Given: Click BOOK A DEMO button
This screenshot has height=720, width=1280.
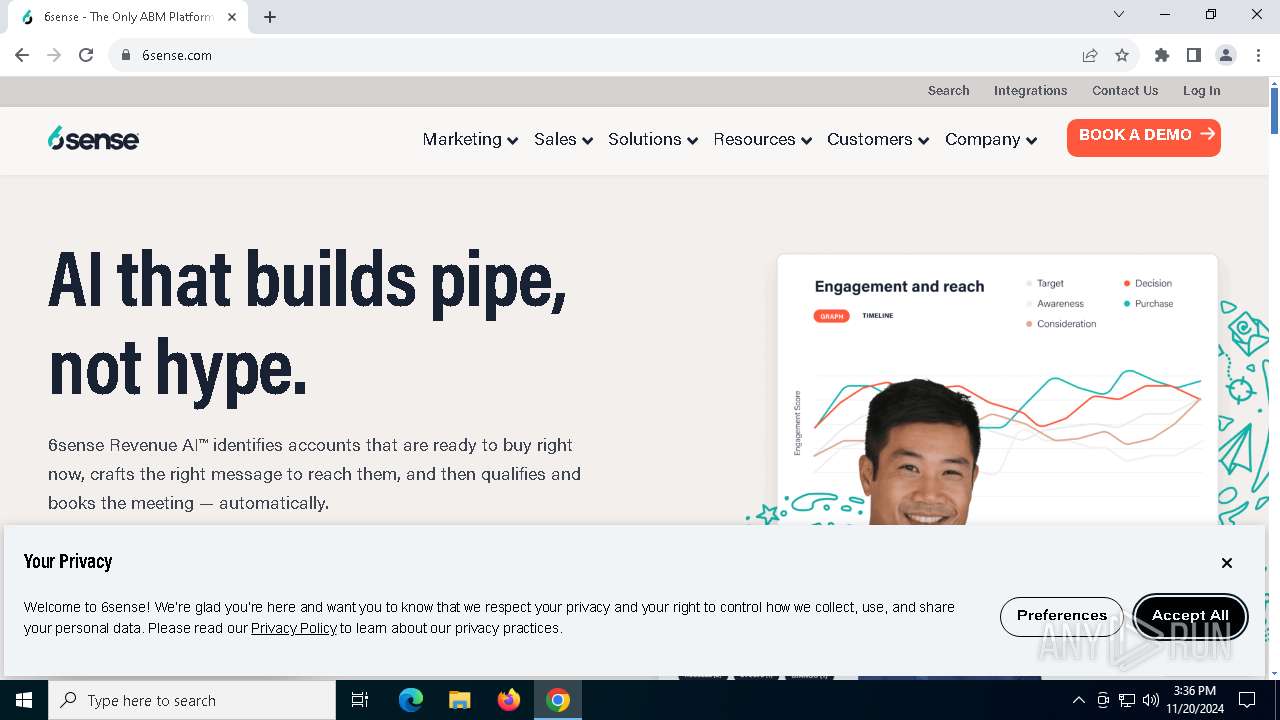Looking at the screenshot, I should click(x=1144, y=137).
